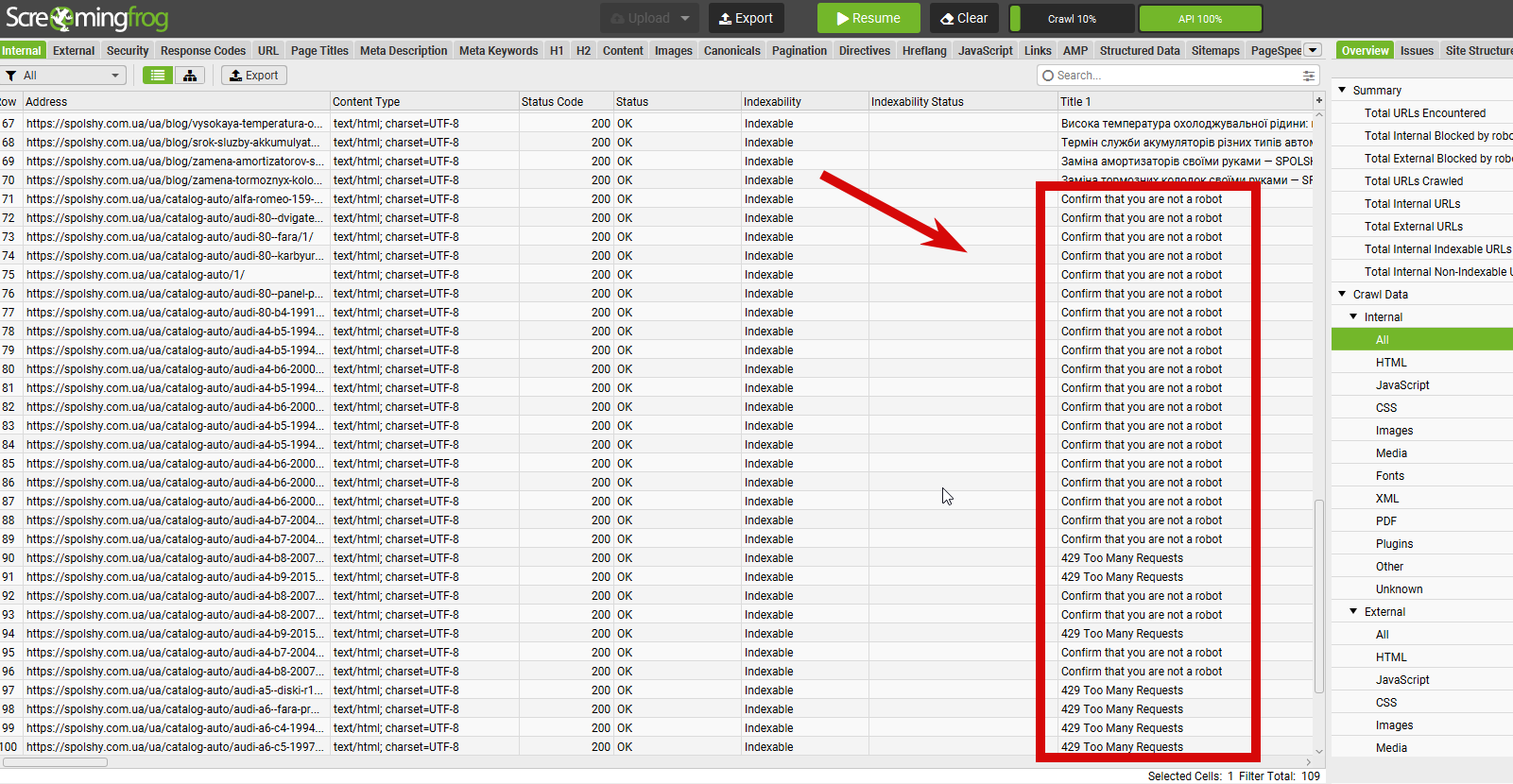Select Total URLs Crawled row

pos(1414,180)
